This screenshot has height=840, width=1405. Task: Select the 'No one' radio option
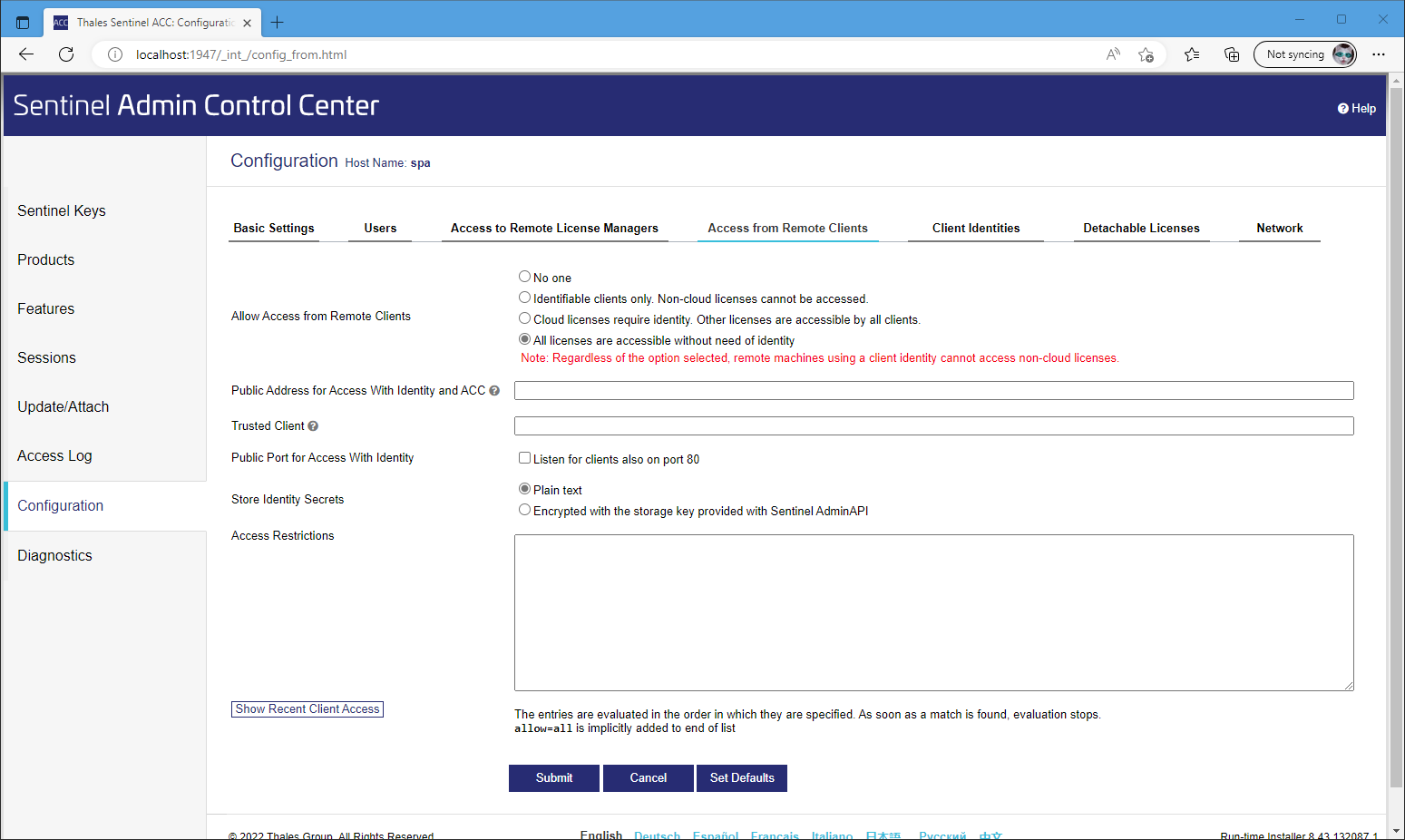pyautogui.click(x=524, y=277)
